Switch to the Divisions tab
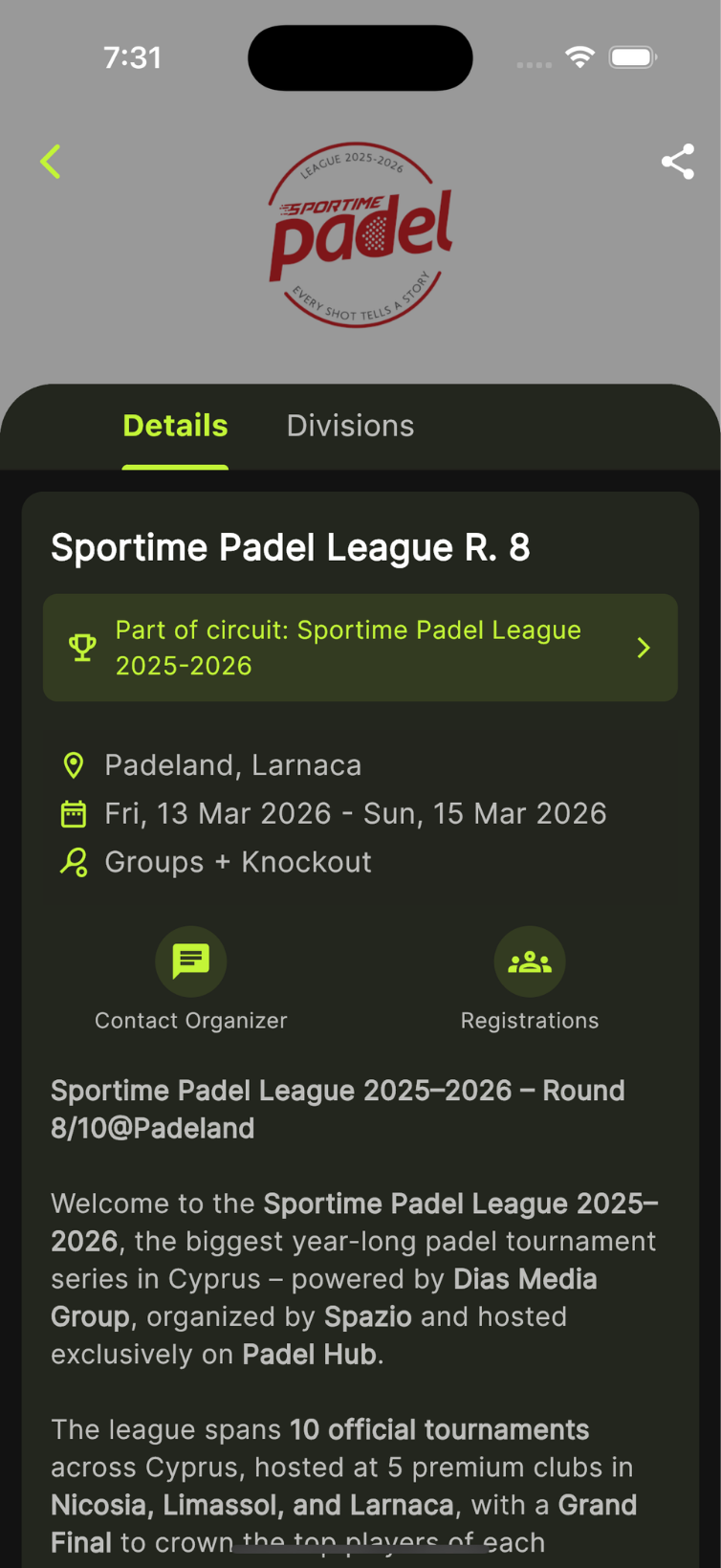The width and height of the screenshot is (721, 1568). point(350,426)
